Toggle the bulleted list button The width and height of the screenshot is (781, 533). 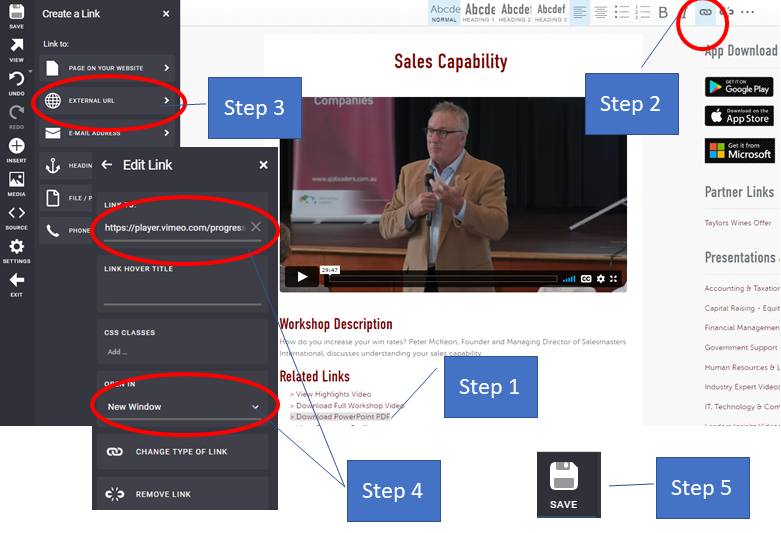(621, 13)
